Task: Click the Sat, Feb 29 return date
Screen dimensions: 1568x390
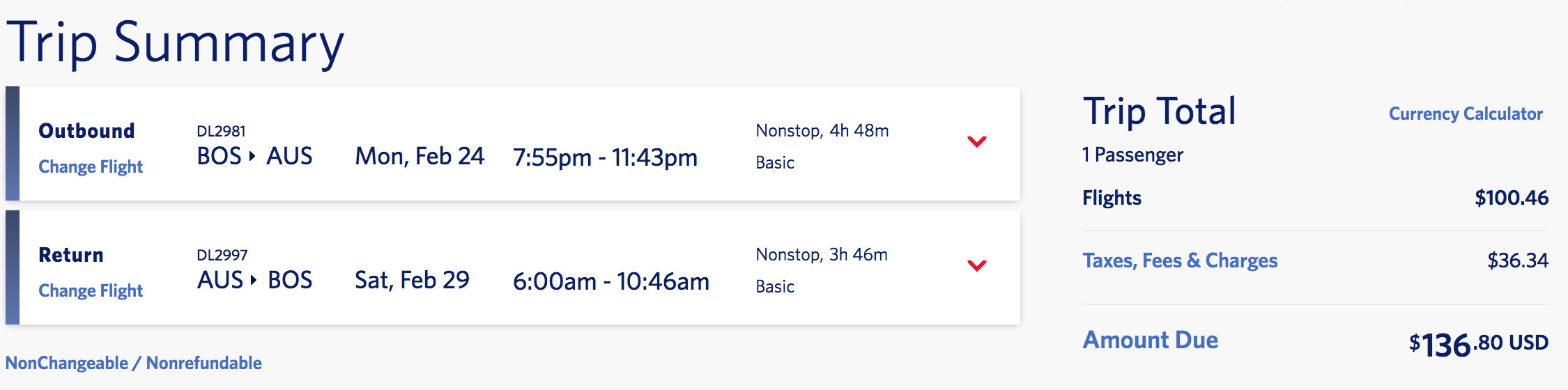Action: click(x=412, y=281)
